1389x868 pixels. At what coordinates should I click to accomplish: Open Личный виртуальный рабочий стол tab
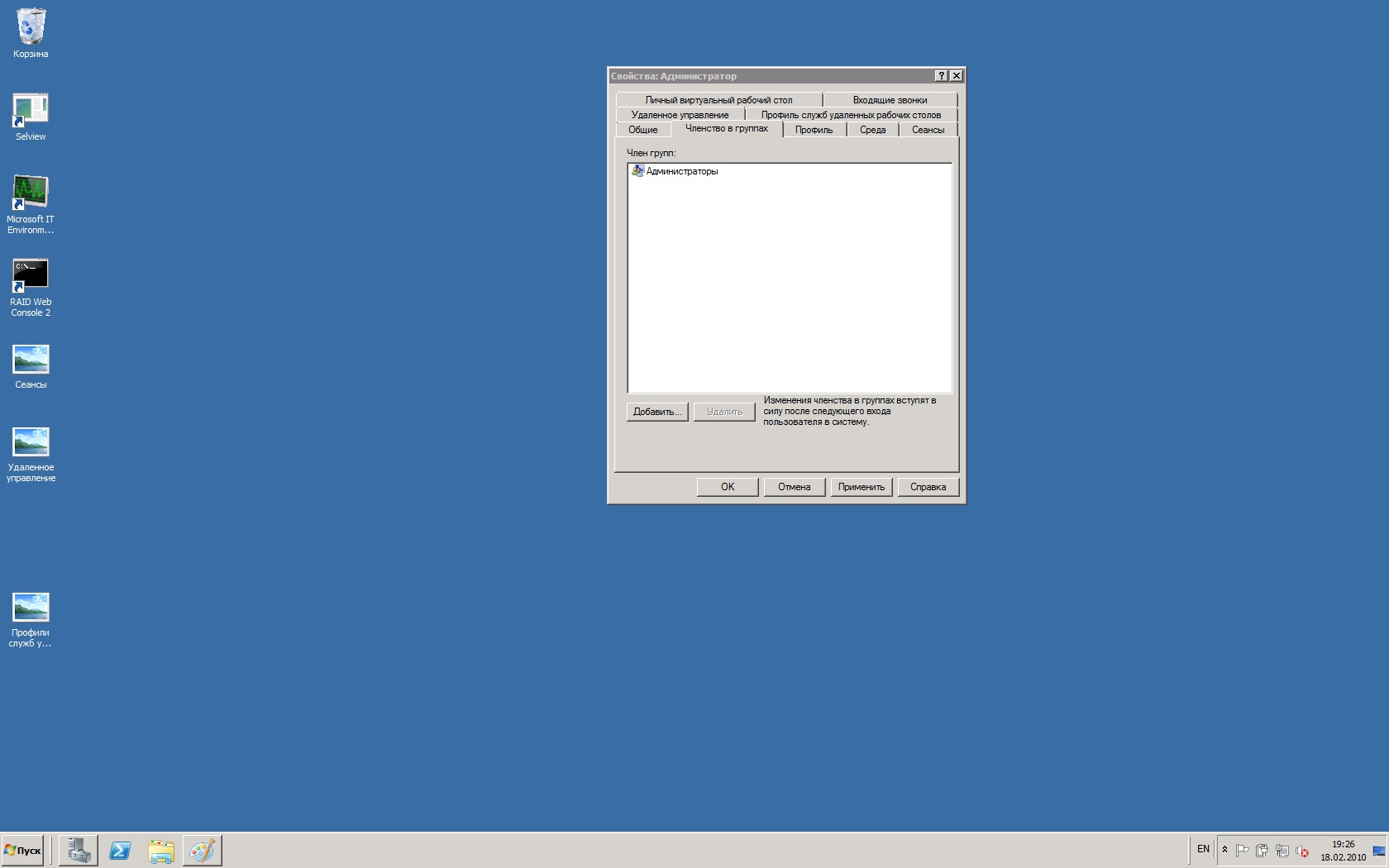tap(718, 100)
